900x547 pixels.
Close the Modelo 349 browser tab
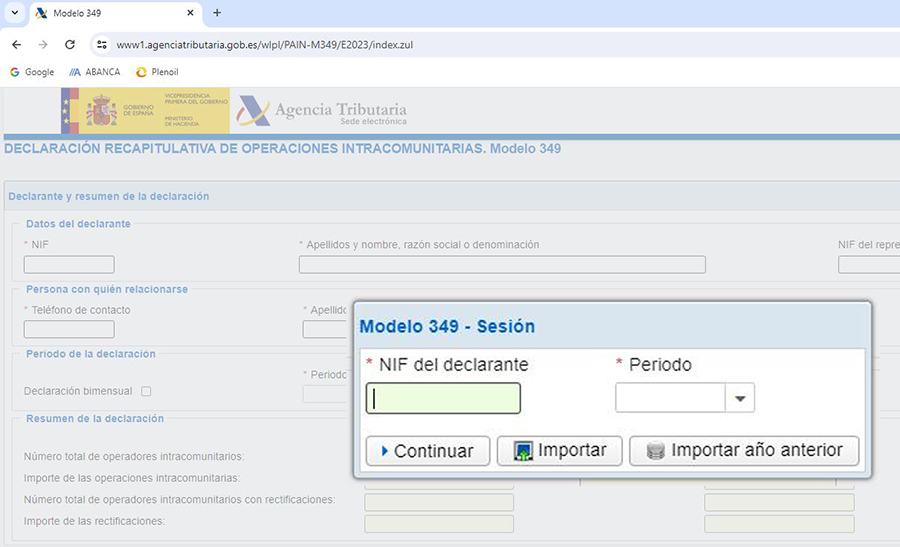coord(190,13)
